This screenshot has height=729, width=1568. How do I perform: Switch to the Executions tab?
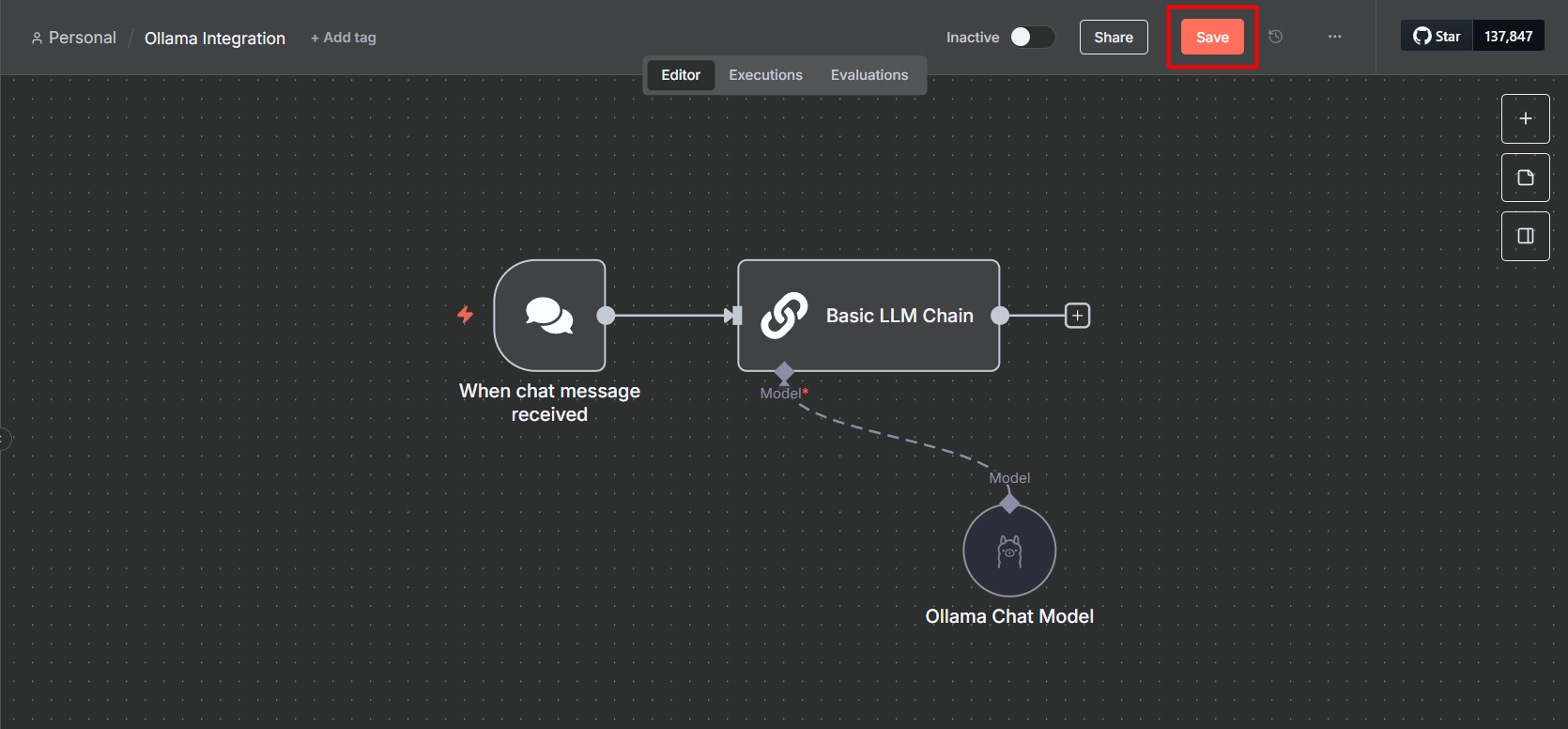pyautogui.click(x=765, y=75)
